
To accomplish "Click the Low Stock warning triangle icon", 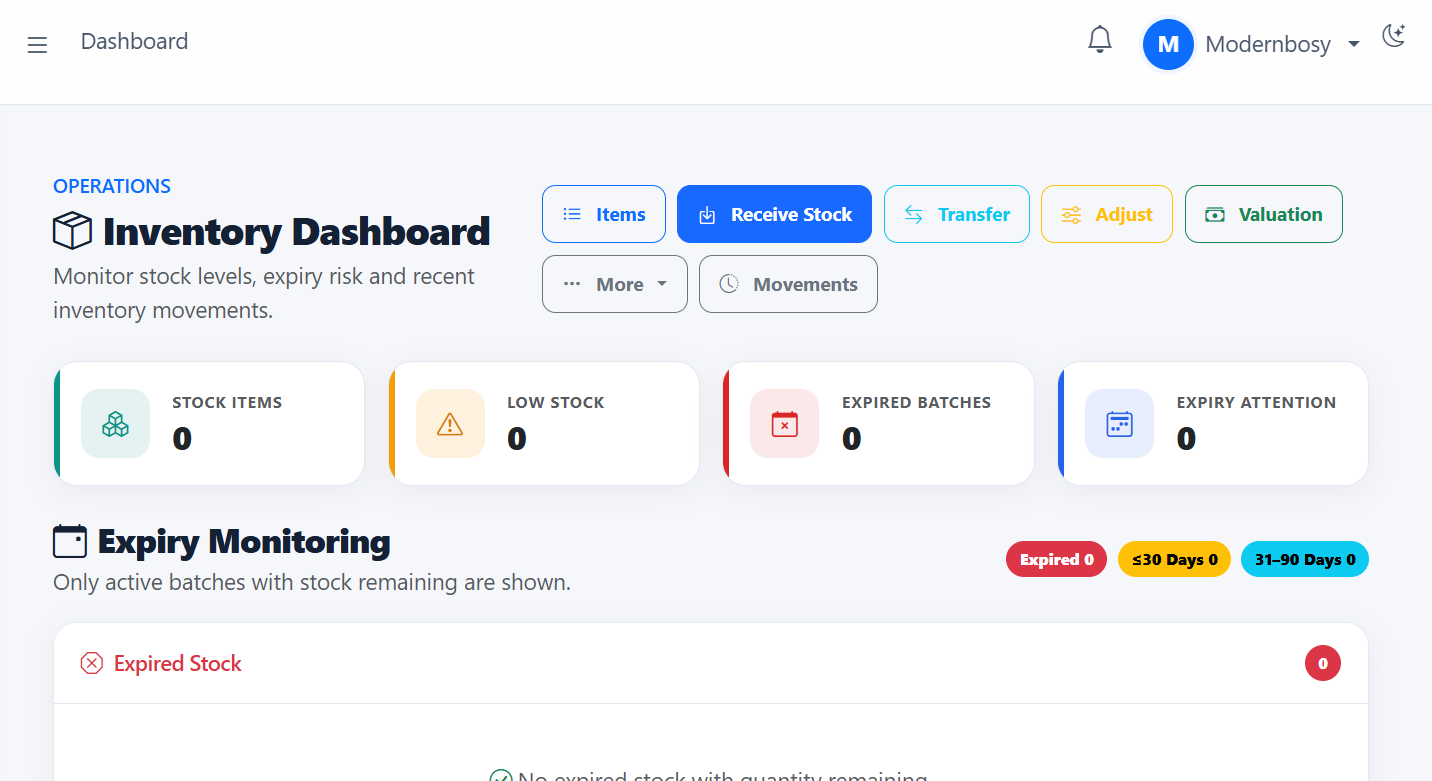I will point(450,424).
